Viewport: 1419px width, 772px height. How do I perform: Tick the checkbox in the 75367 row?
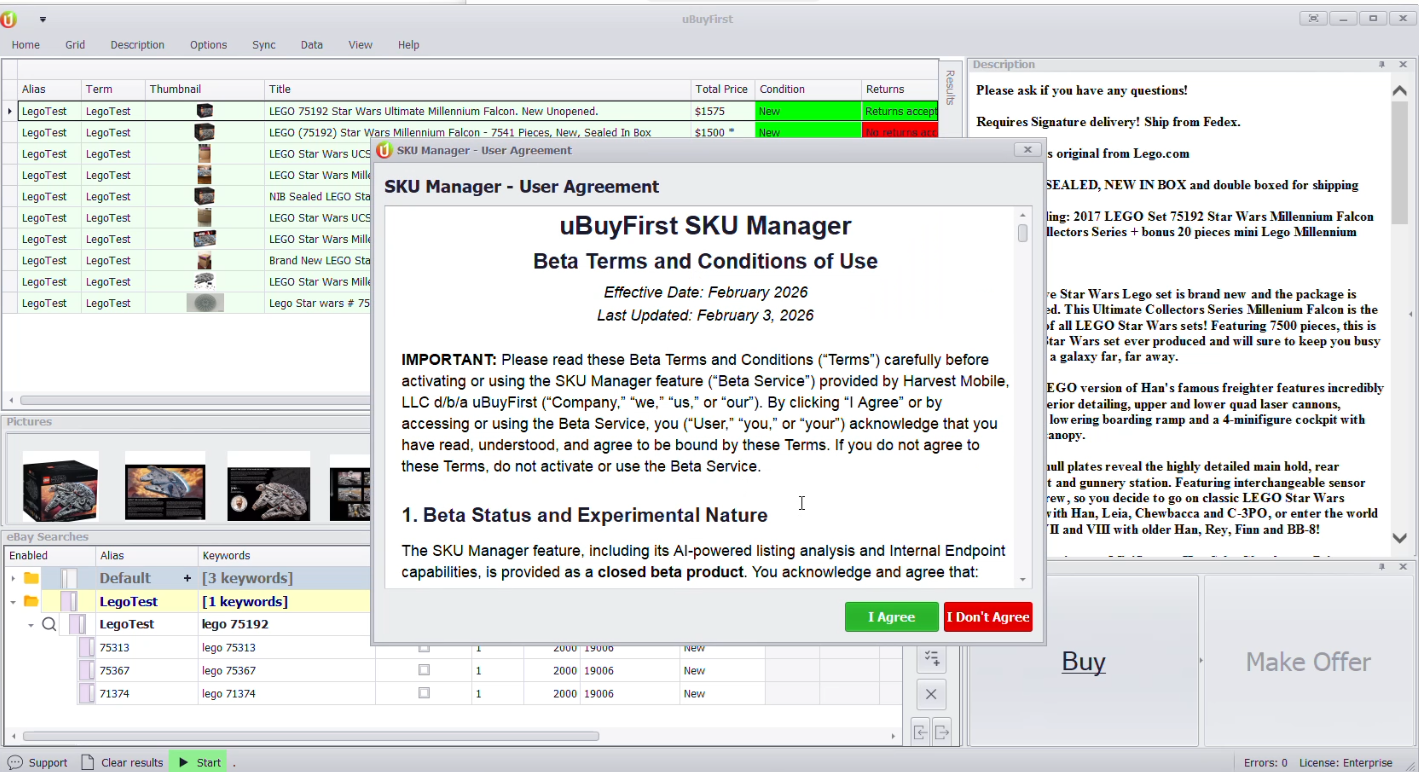click(x=424, y=670)
